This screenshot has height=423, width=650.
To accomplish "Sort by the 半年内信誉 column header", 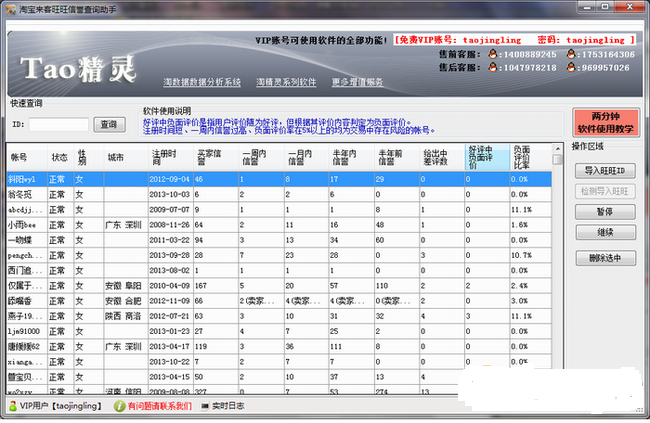I will click(352, 157).
